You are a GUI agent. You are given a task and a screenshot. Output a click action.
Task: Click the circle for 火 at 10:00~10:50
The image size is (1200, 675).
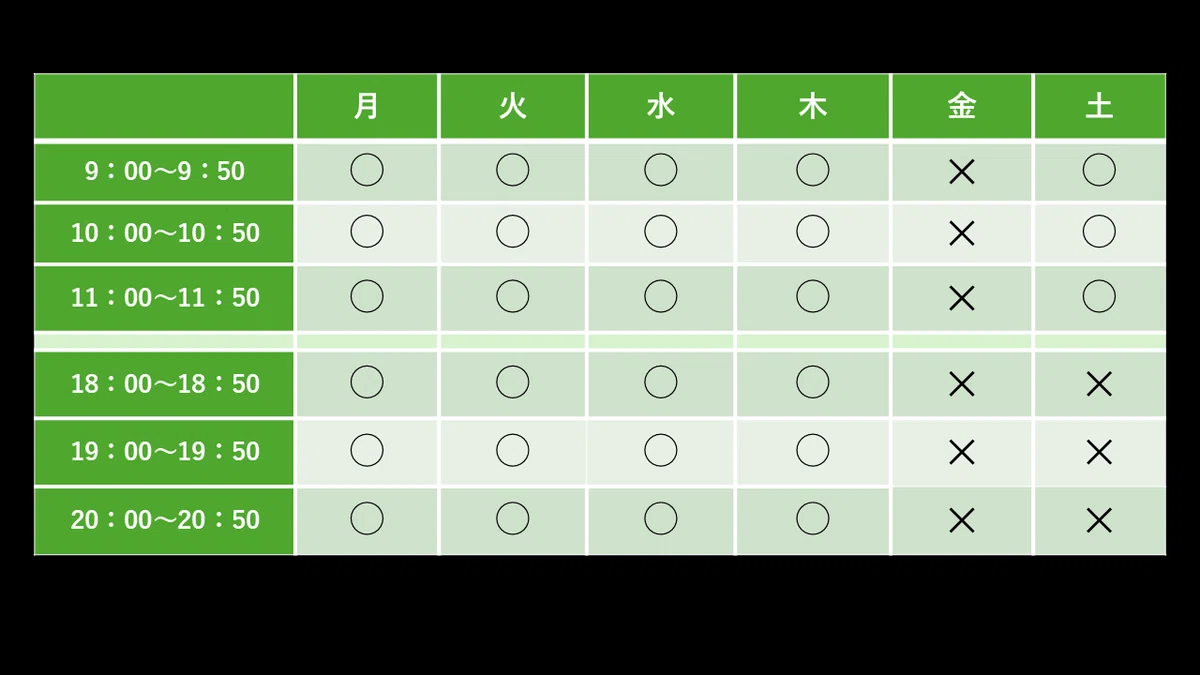pos(512,231)
